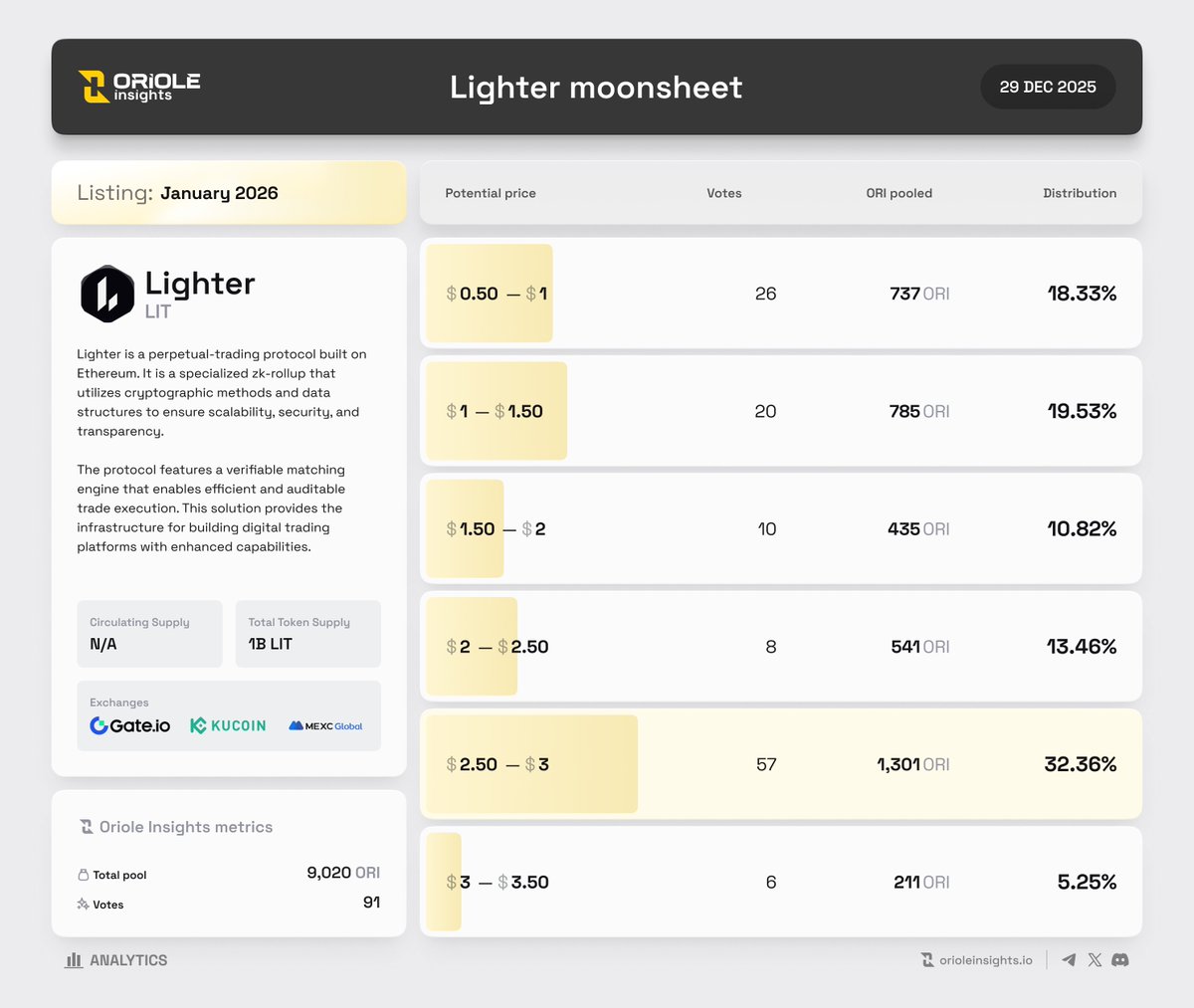Open the Listing: January 2026 selector
Image resolution: width=1194 pixels, height=1008 pixels.
pyautogui.click(x=229, y=192)
